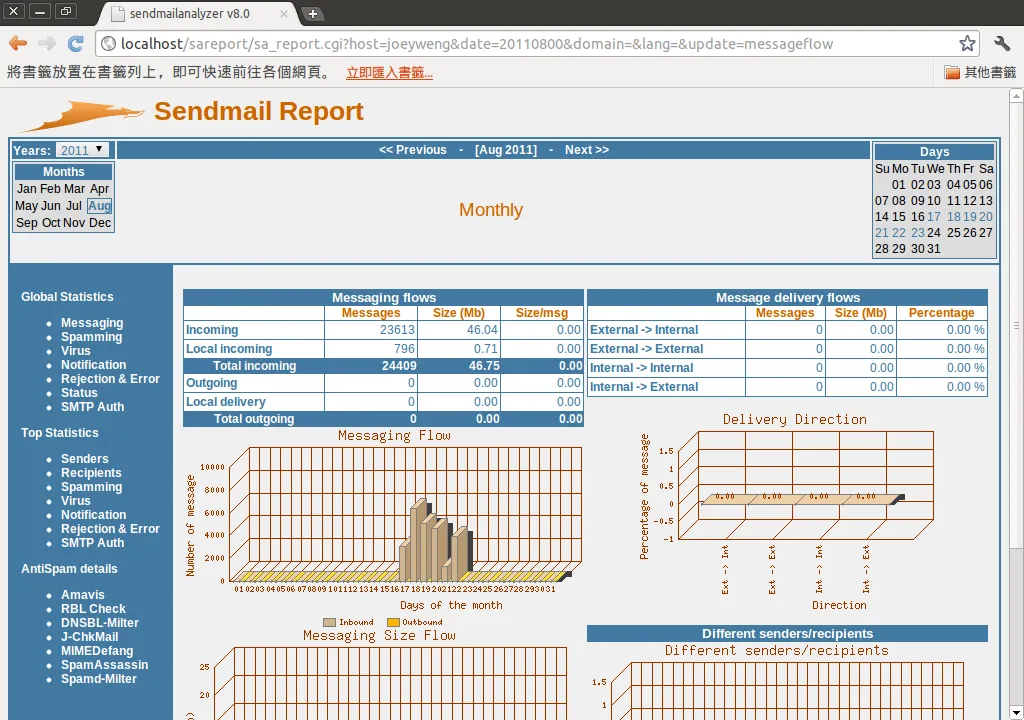The width and height of the screenshot is (1024, 720).
Task: Open a new tab with plus button
Action: click(313, 14)
